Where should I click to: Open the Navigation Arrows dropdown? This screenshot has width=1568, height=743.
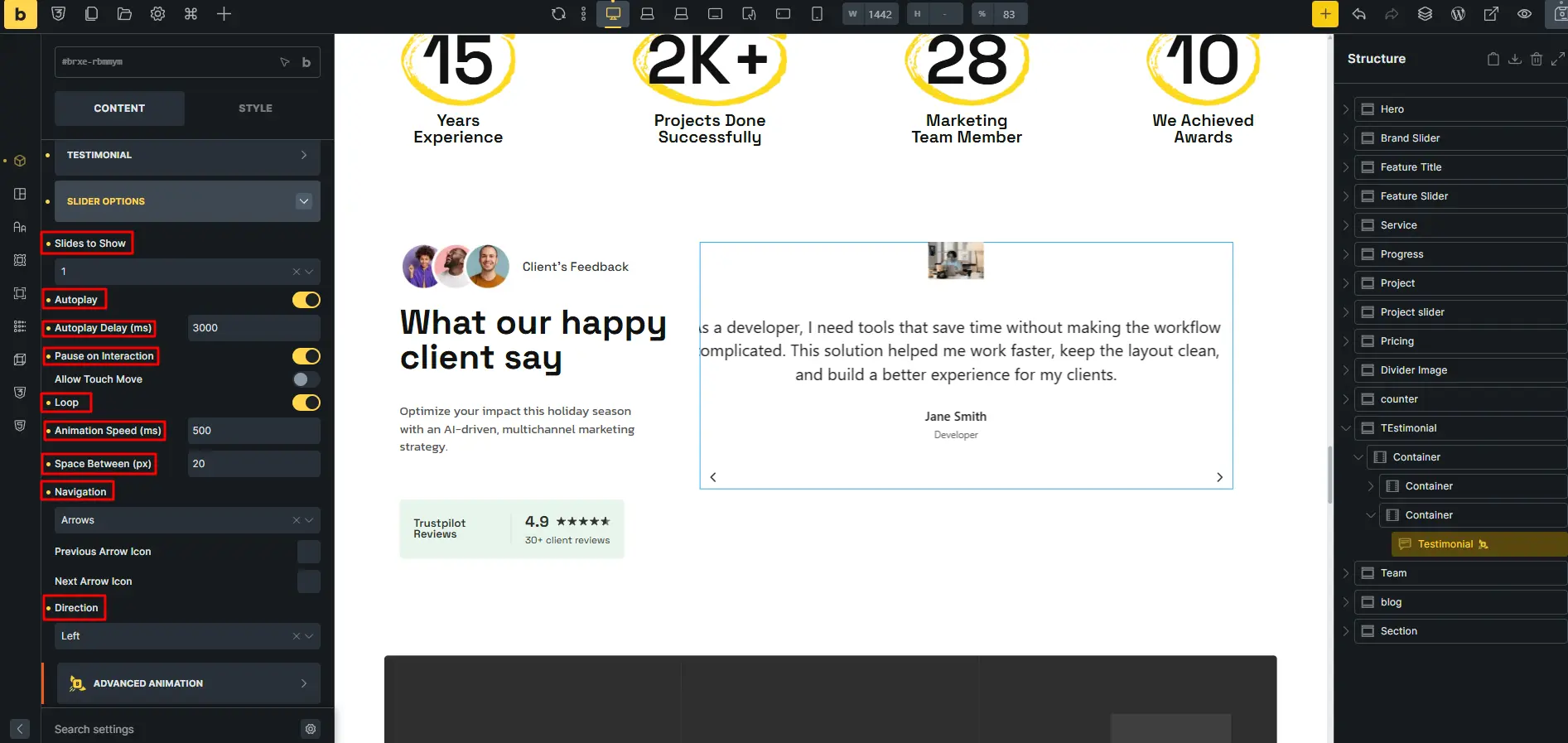[187, 520]
